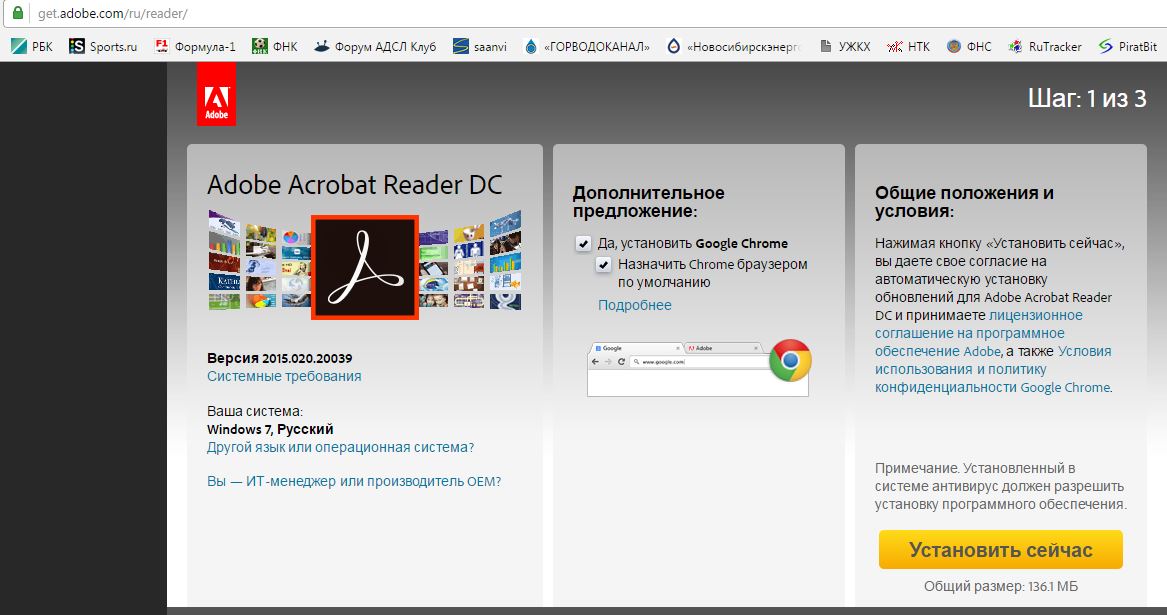1167x615 pixels.
Task: Open the ФНС bookmark
Action: (x=969, y=46)
